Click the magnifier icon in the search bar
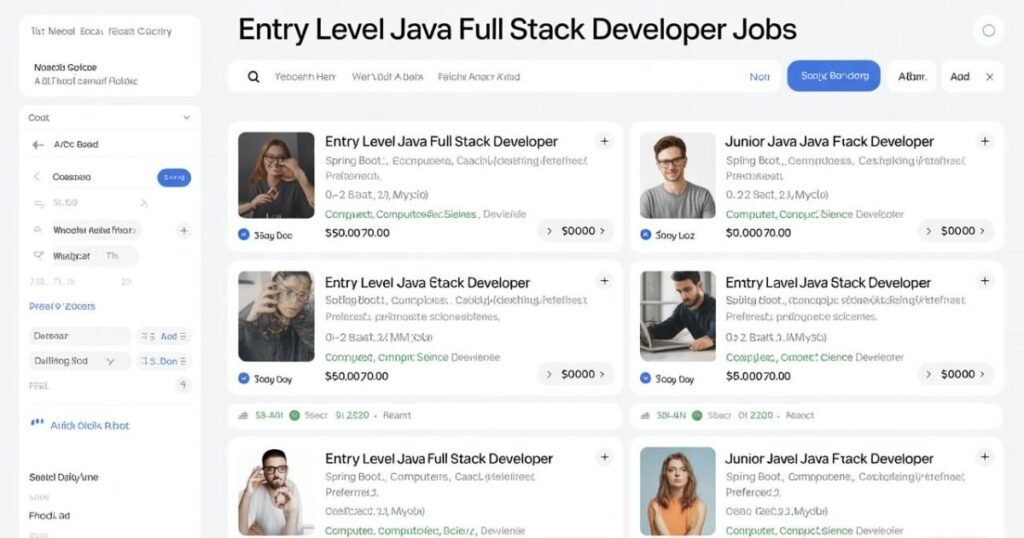This screenshot has width=1024, height=538. [253, 77]
